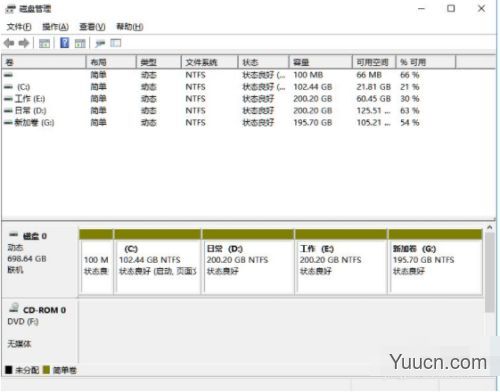Click the CD-ROM 0 DVD (F:) label panel
Screen dimensions: 500x392
40,331
